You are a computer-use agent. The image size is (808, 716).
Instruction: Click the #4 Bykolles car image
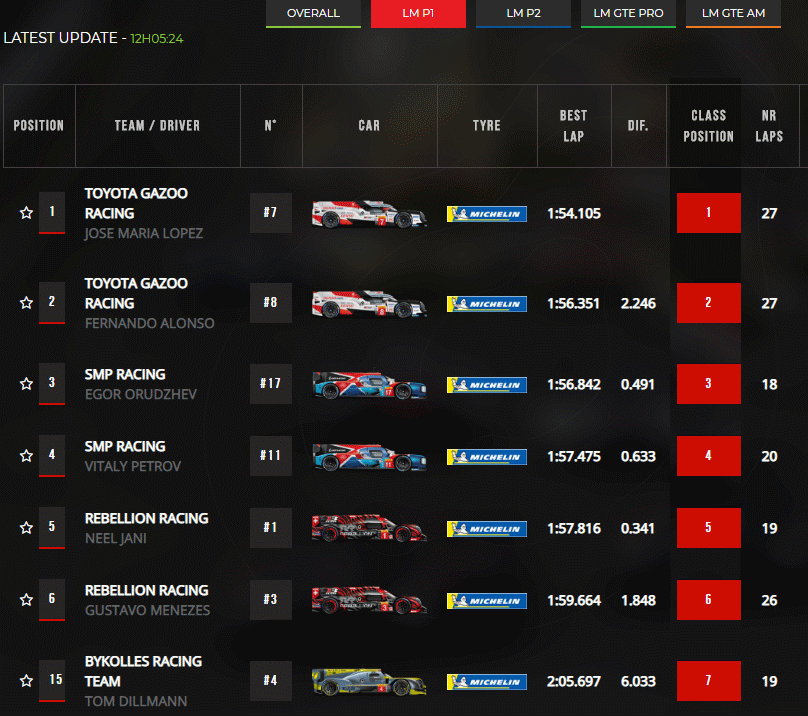(369, 682)
